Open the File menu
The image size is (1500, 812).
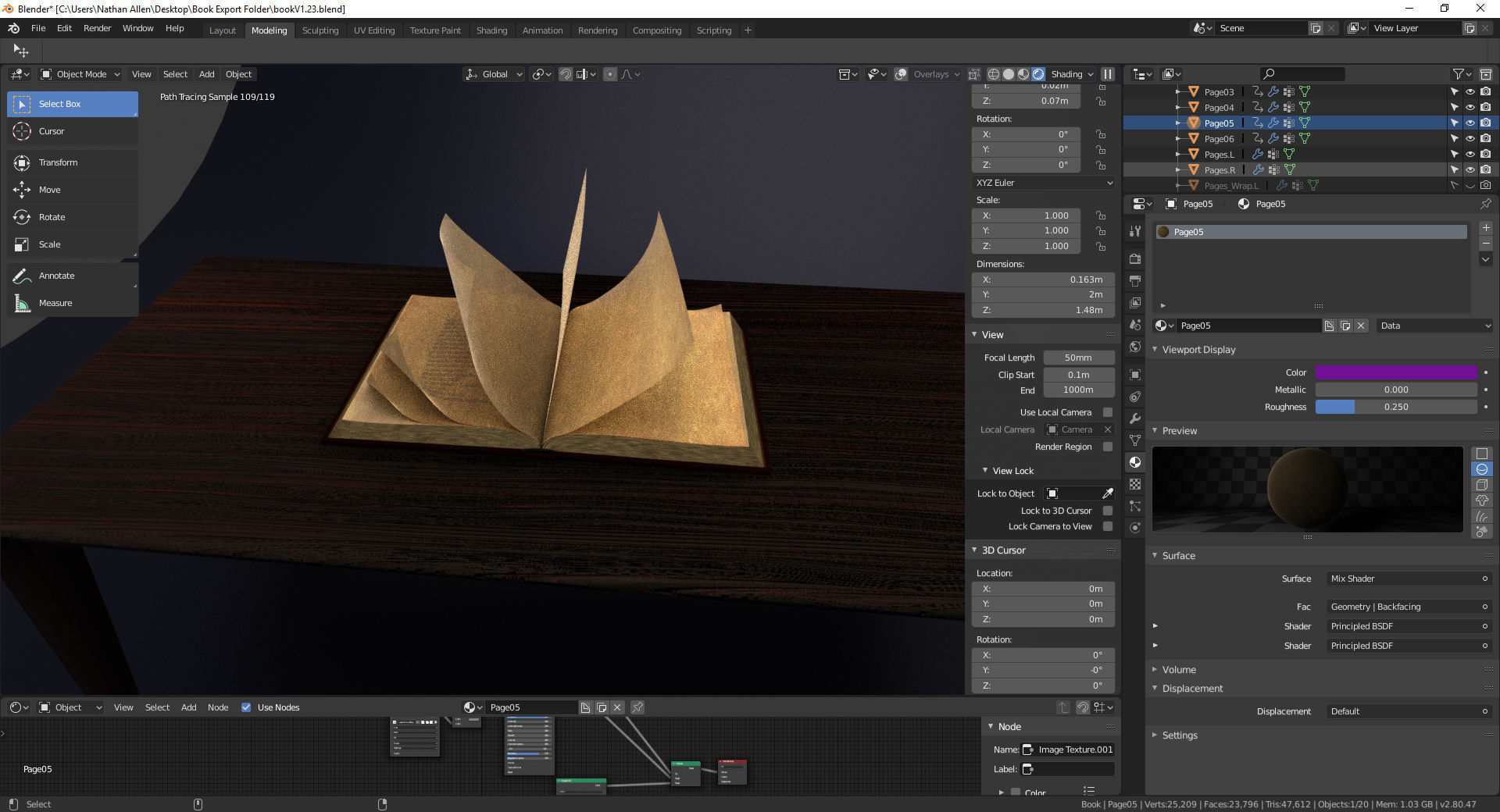coord(38,28)
